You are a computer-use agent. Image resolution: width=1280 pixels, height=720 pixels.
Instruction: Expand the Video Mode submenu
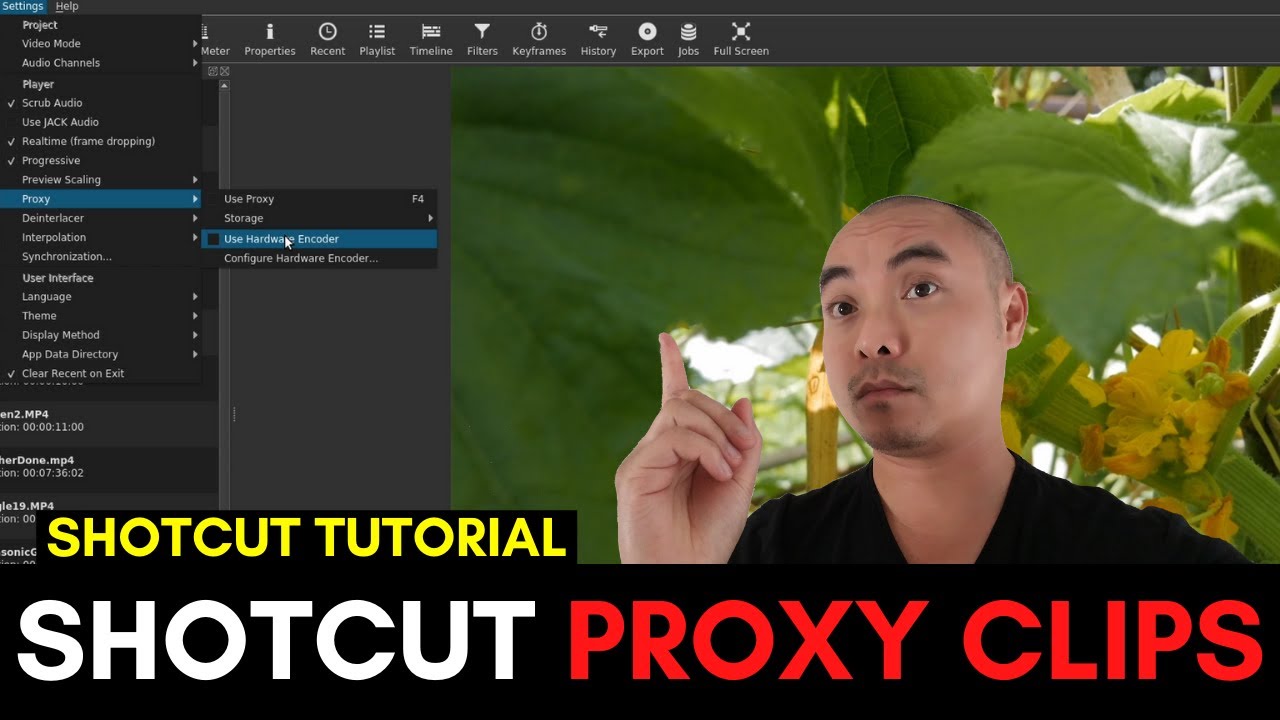pos(100,44)
